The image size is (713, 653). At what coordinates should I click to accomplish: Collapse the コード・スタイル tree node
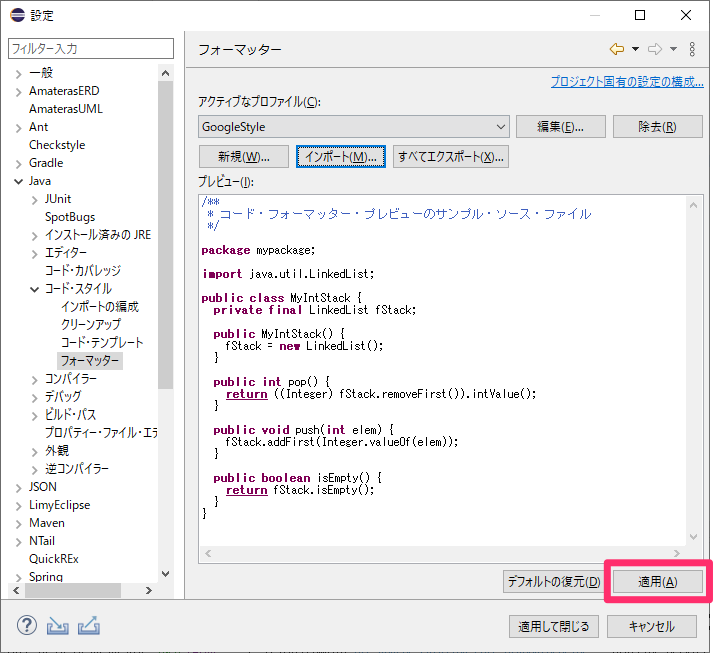(35, 289)
